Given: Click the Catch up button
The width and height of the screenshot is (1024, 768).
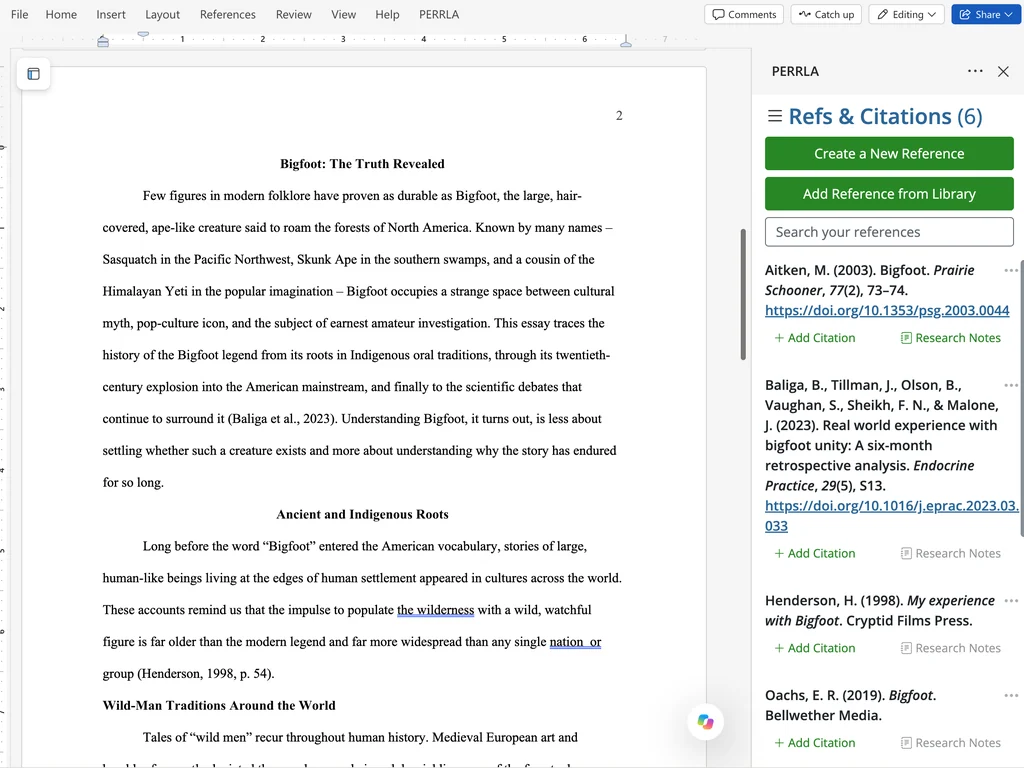Looking at the screenshot, I should (826, 14).
